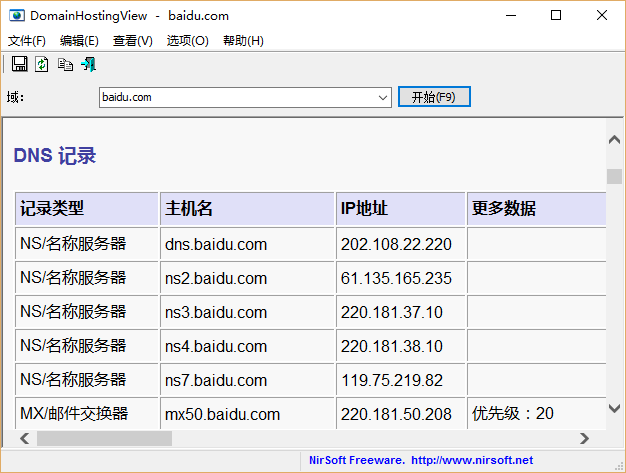
Task: Click the horizontal scrollbar thumb
Action: pos(105,438)
